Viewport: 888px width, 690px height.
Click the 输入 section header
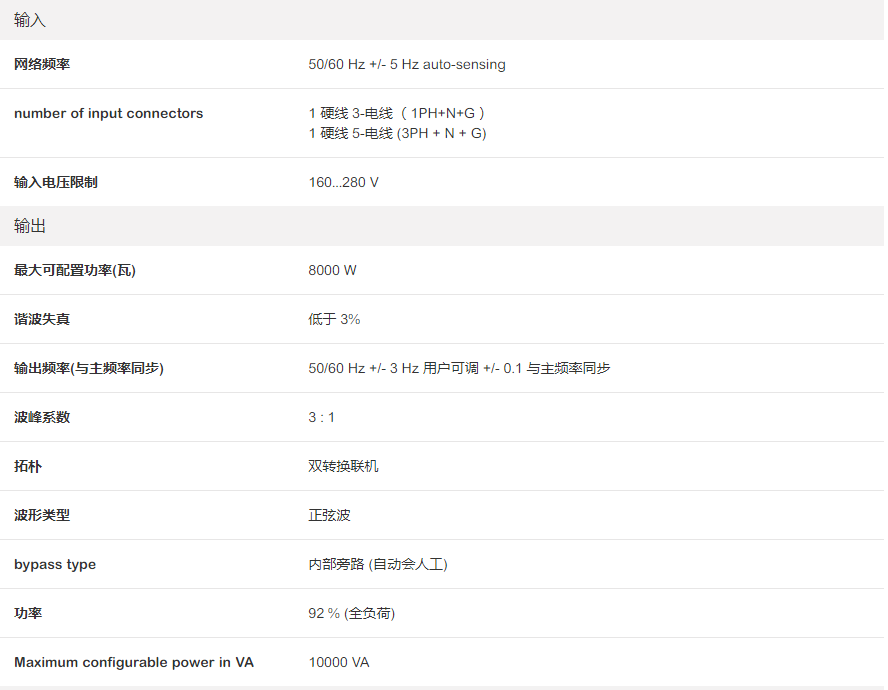pyautogui.click(x=30, y=20)
